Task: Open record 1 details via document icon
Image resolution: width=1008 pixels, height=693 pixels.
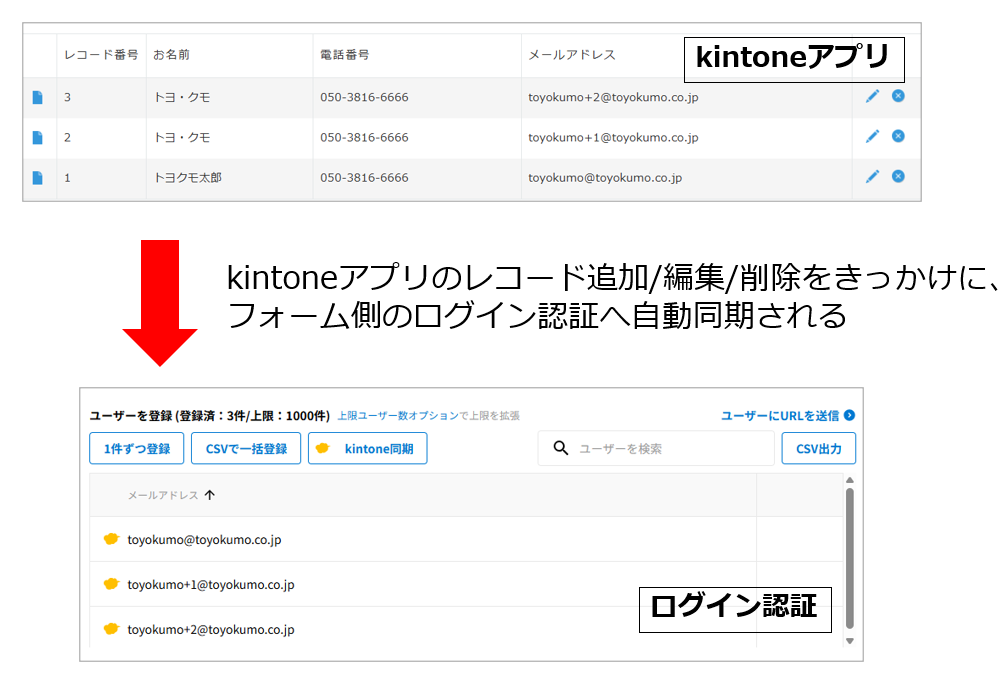Action: click(x=38, y=177)
